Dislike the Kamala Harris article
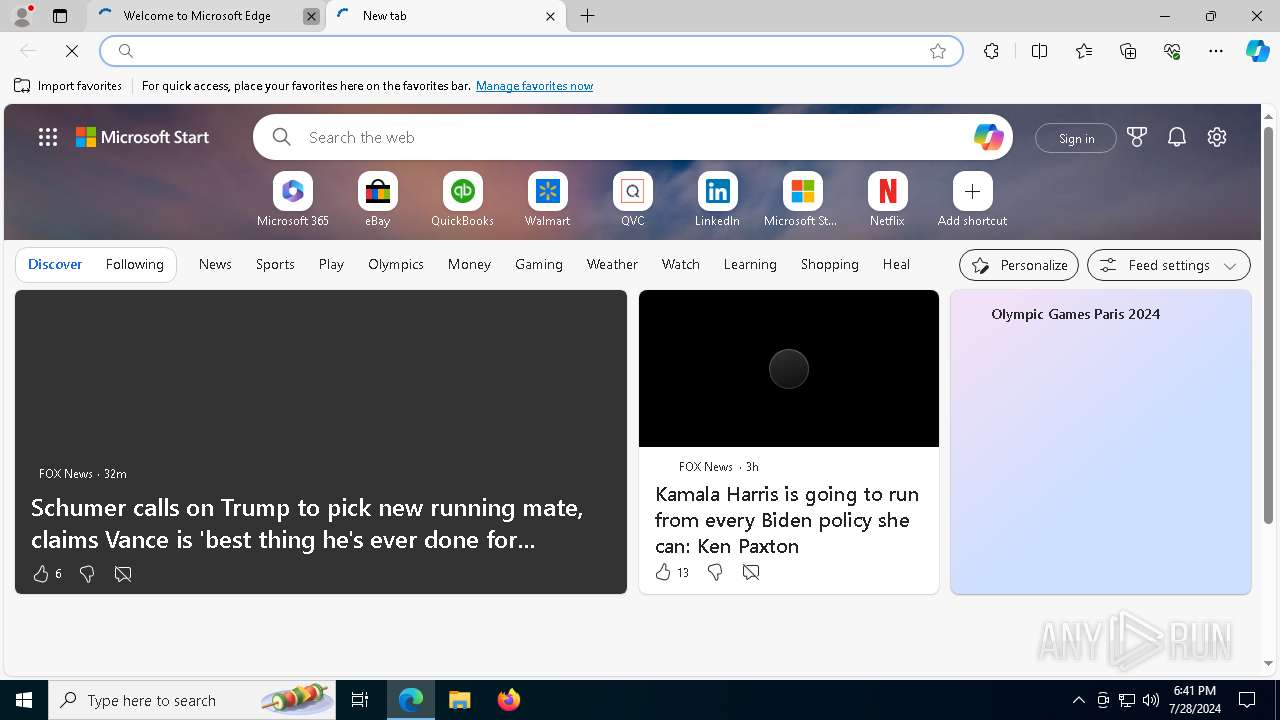1280x720 pixels. coord(715,572)
